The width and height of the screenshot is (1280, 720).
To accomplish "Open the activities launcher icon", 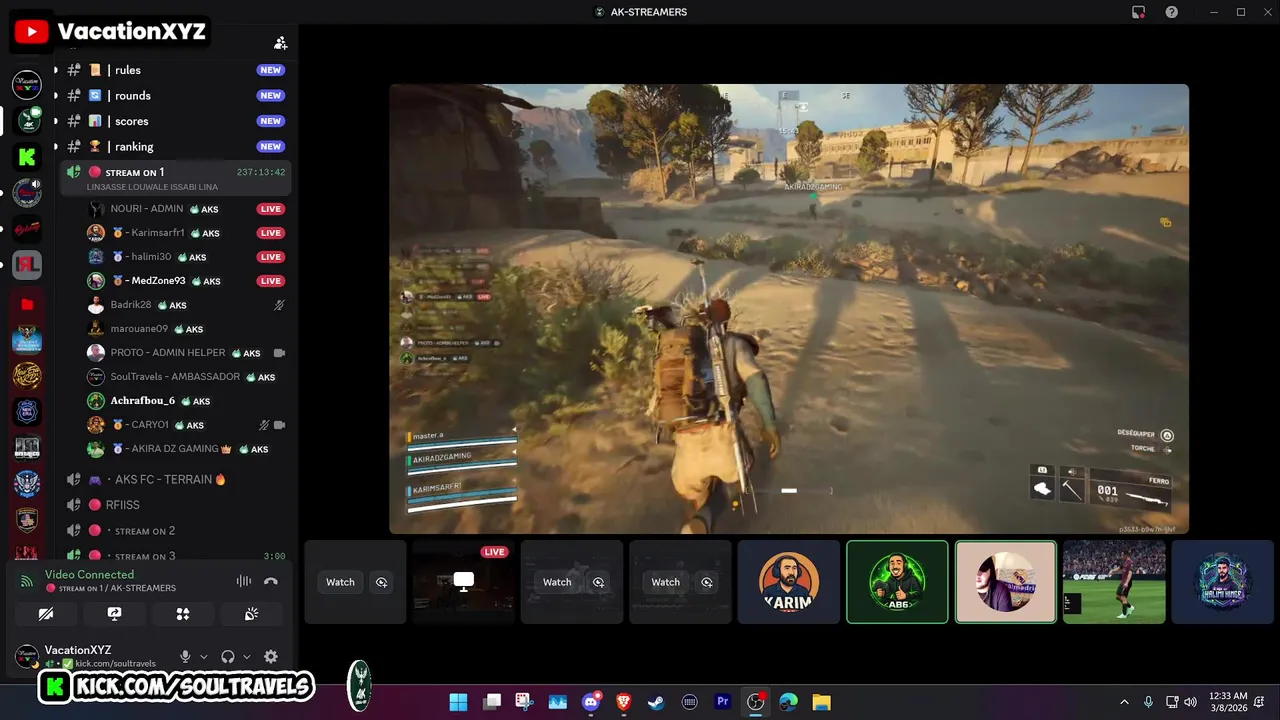I will coord(183,614).
